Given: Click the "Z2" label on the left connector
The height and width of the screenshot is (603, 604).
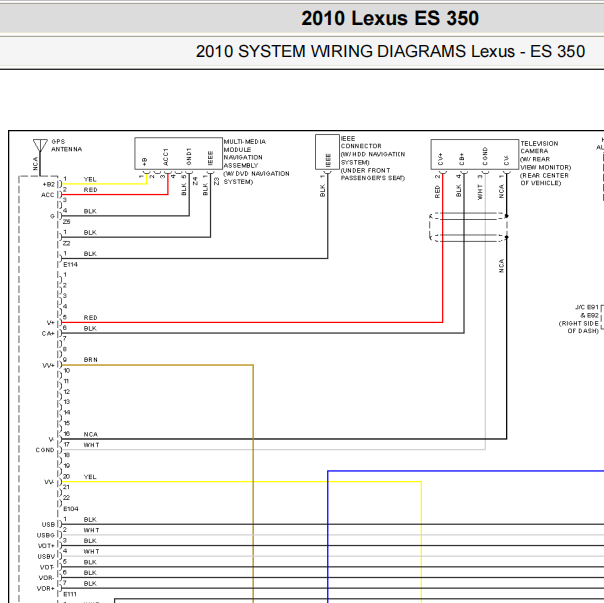Looking at the screenshot, I should pyautogui.click(x=67, y=244).
